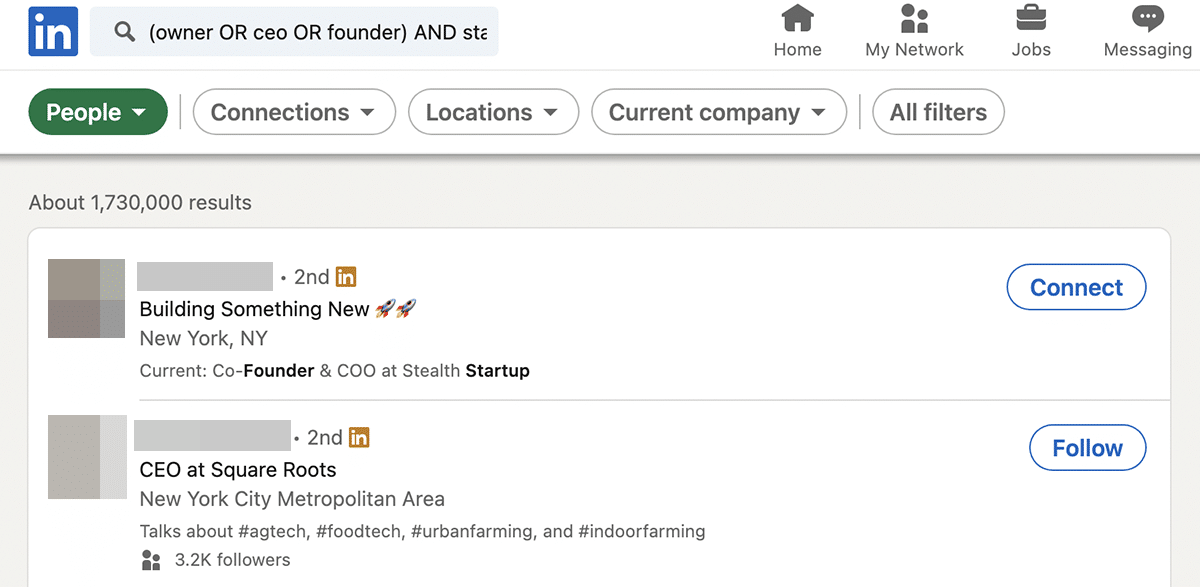This screenshot has width=1200, height=587.
Task: Click the Premium badge beside the second result
Action: (x=359, y=437)
